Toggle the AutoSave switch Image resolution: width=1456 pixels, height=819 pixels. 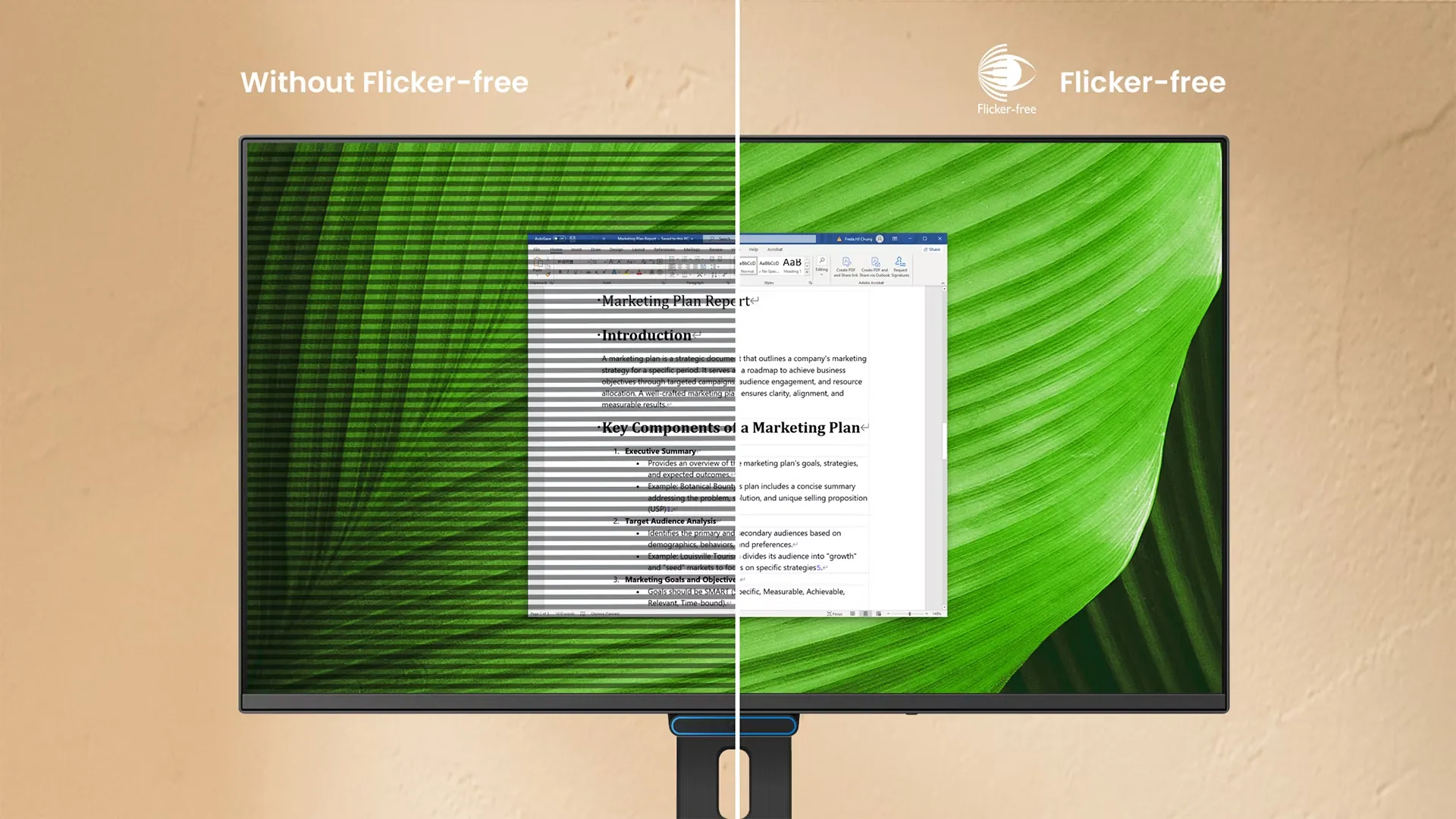(x=559, y=239)
